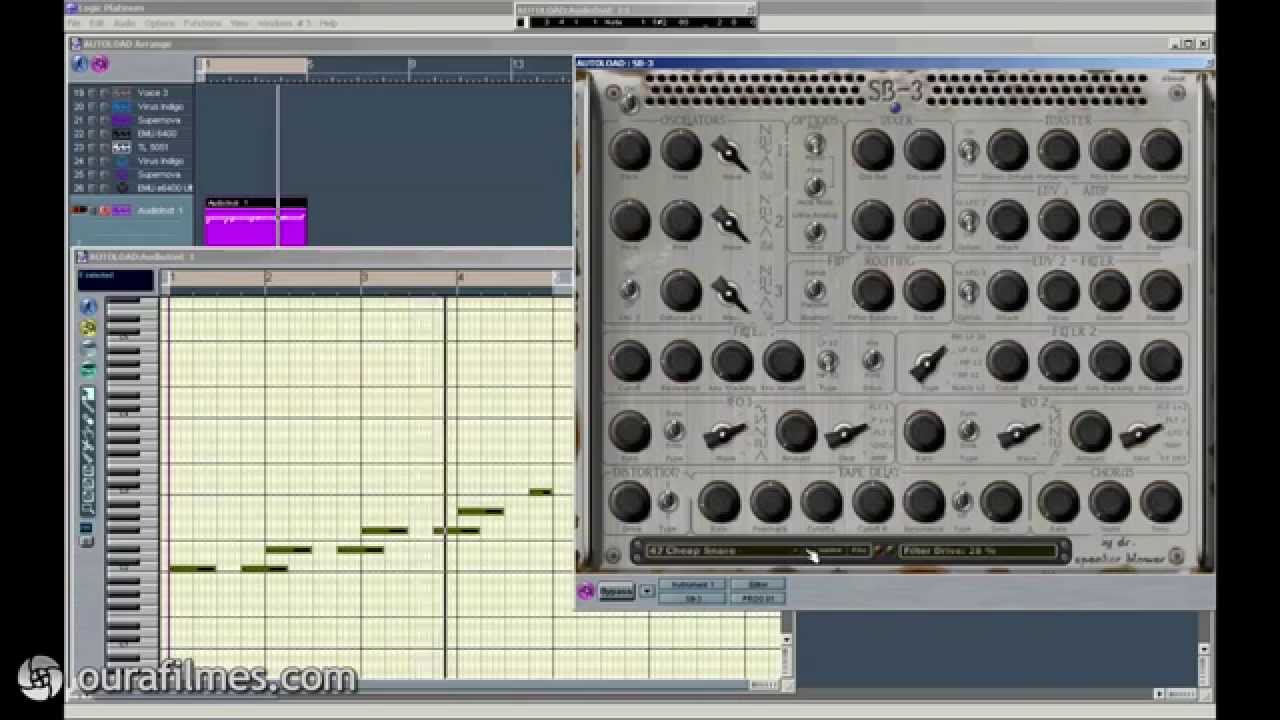Screen dimensions: 1280x720
Task: Open the Instrument 1 selector below SB-3
Action: click(692, 584)
